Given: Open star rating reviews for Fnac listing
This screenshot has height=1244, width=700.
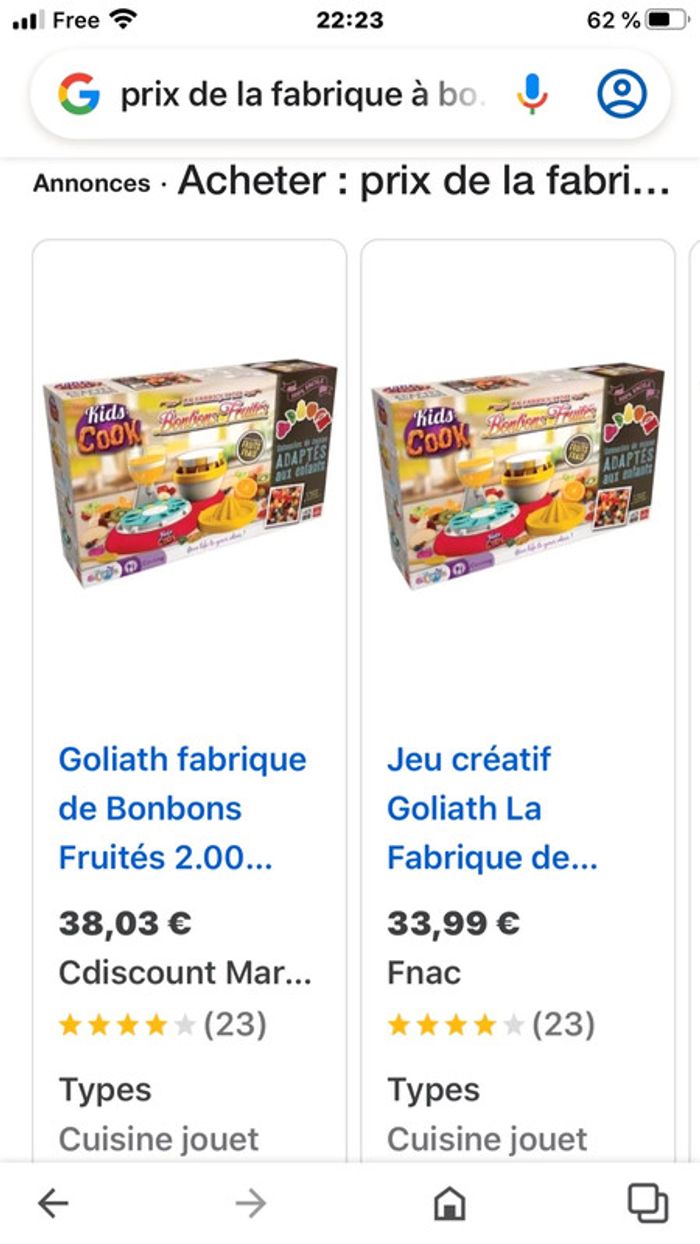Looking at the screenshot, I should pyautogui.click(x=490, y=1024).
